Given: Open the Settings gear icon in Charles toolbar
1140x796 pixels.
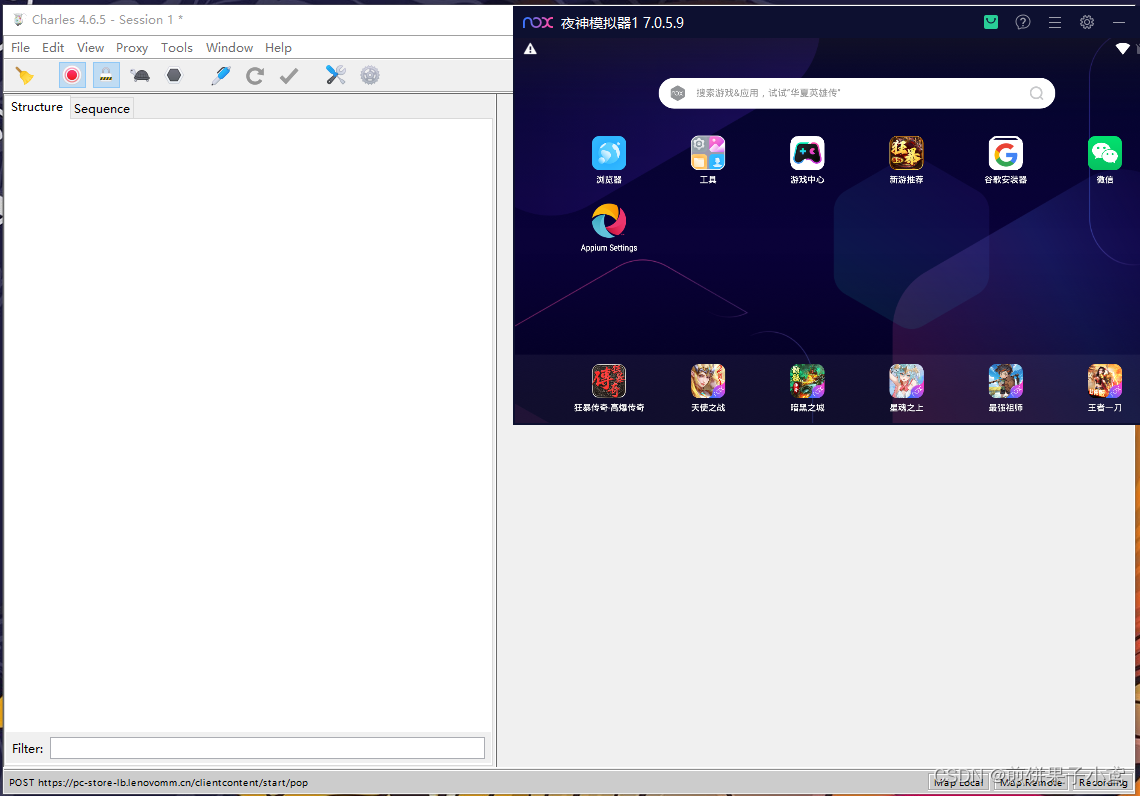Looking at the screenshot, I should [x=370, y=75].
